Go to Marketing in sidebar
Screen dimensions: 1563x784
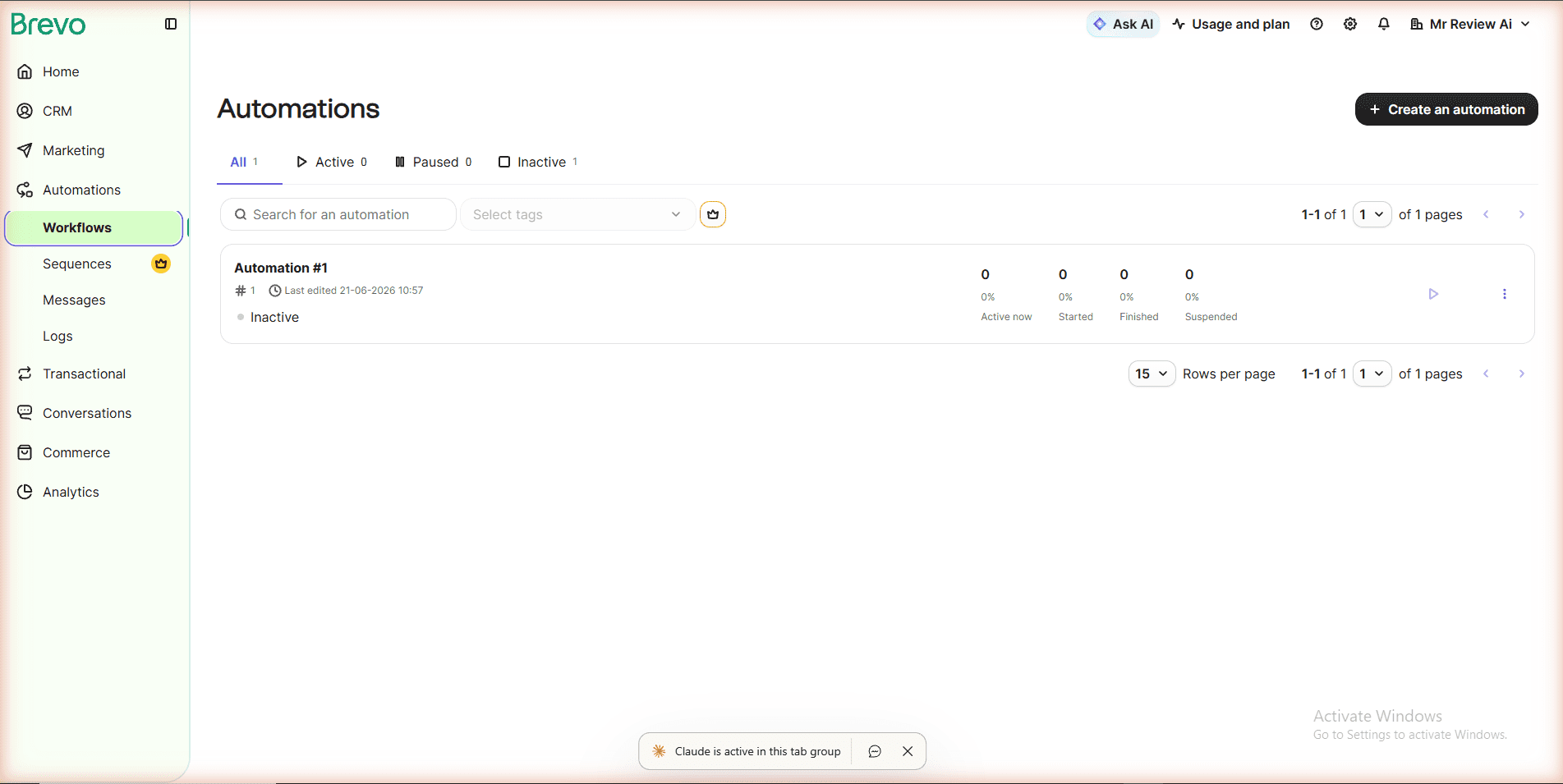point(73,150)
